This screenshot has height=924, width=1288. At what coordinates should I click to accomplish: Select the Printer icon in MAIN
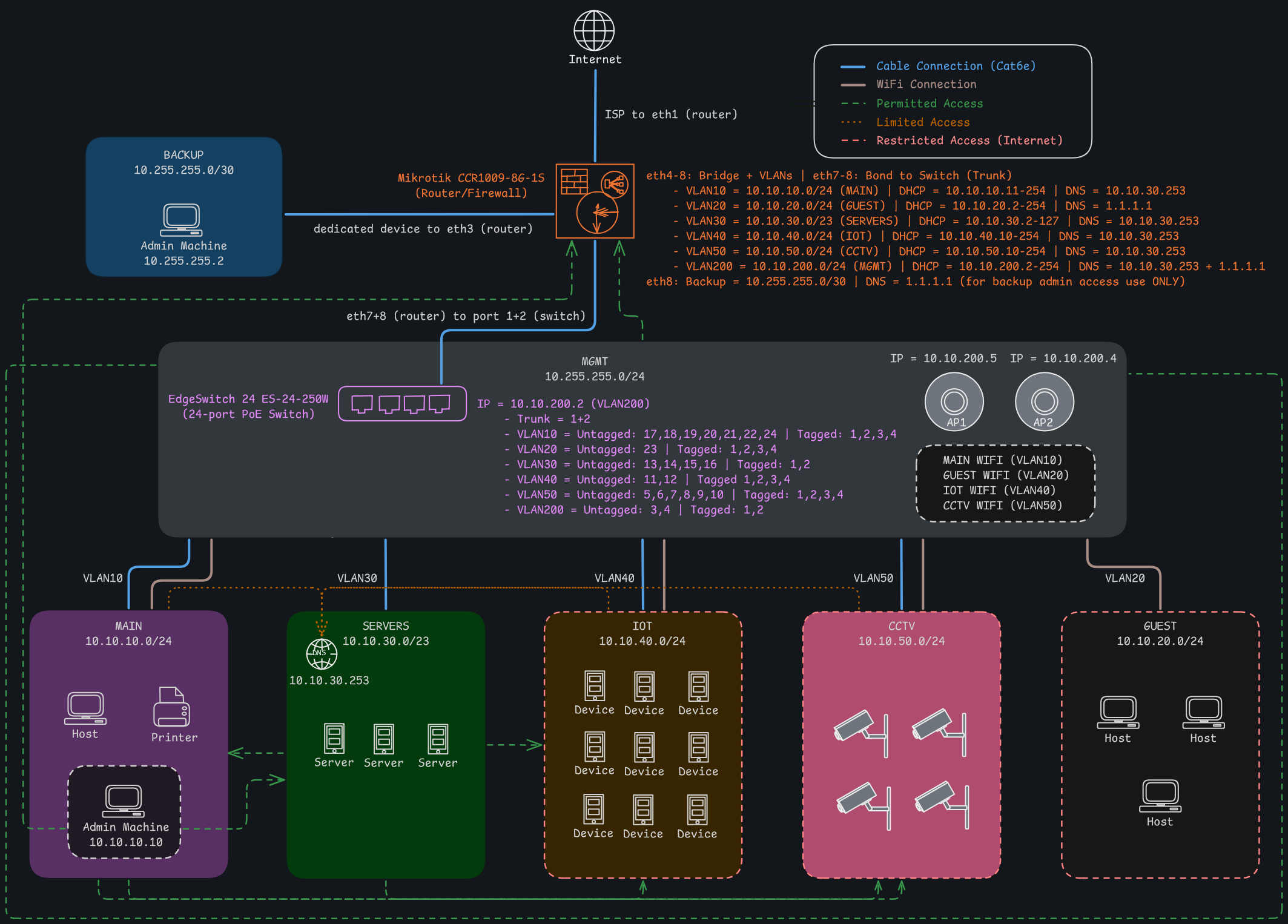(171, 707)
